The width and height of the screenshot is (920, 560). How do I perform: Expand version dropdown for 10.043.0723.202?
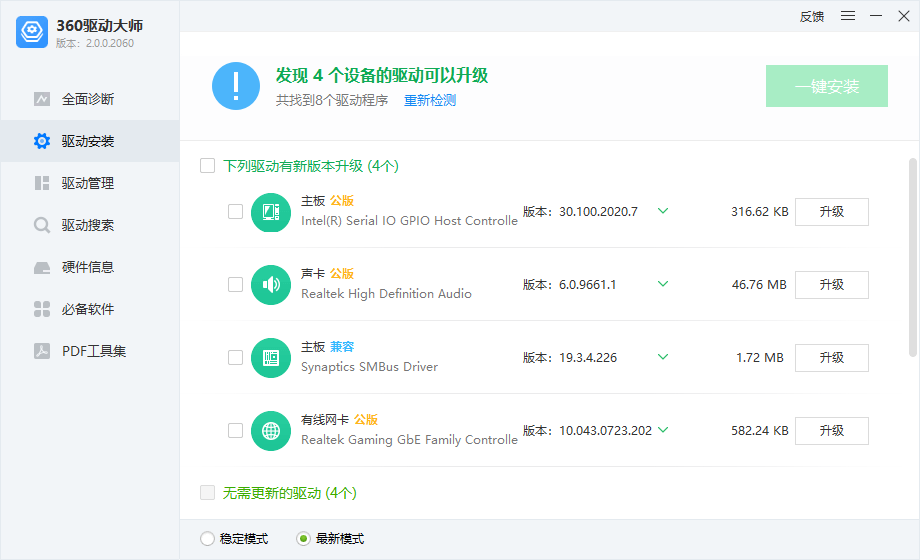point(663,430)
